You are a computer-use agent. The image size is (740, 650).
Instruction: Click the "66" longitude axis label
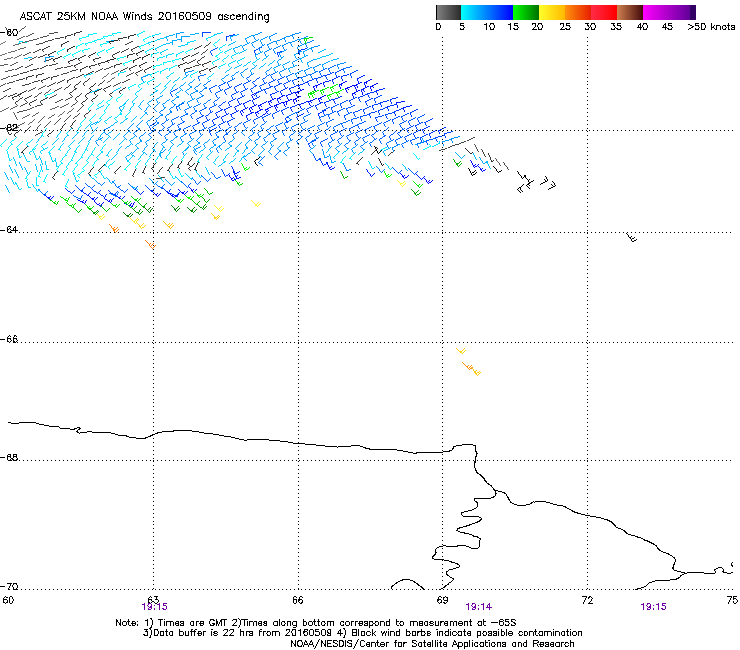(x=298, y=600)
